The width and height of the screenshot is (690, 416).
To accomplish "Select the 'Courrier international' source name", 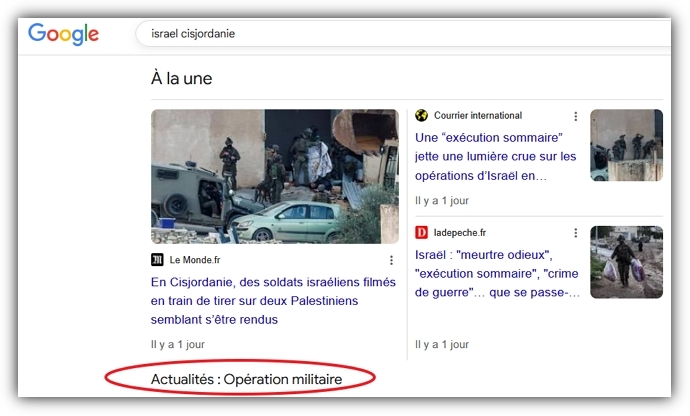I will (480, 116).
